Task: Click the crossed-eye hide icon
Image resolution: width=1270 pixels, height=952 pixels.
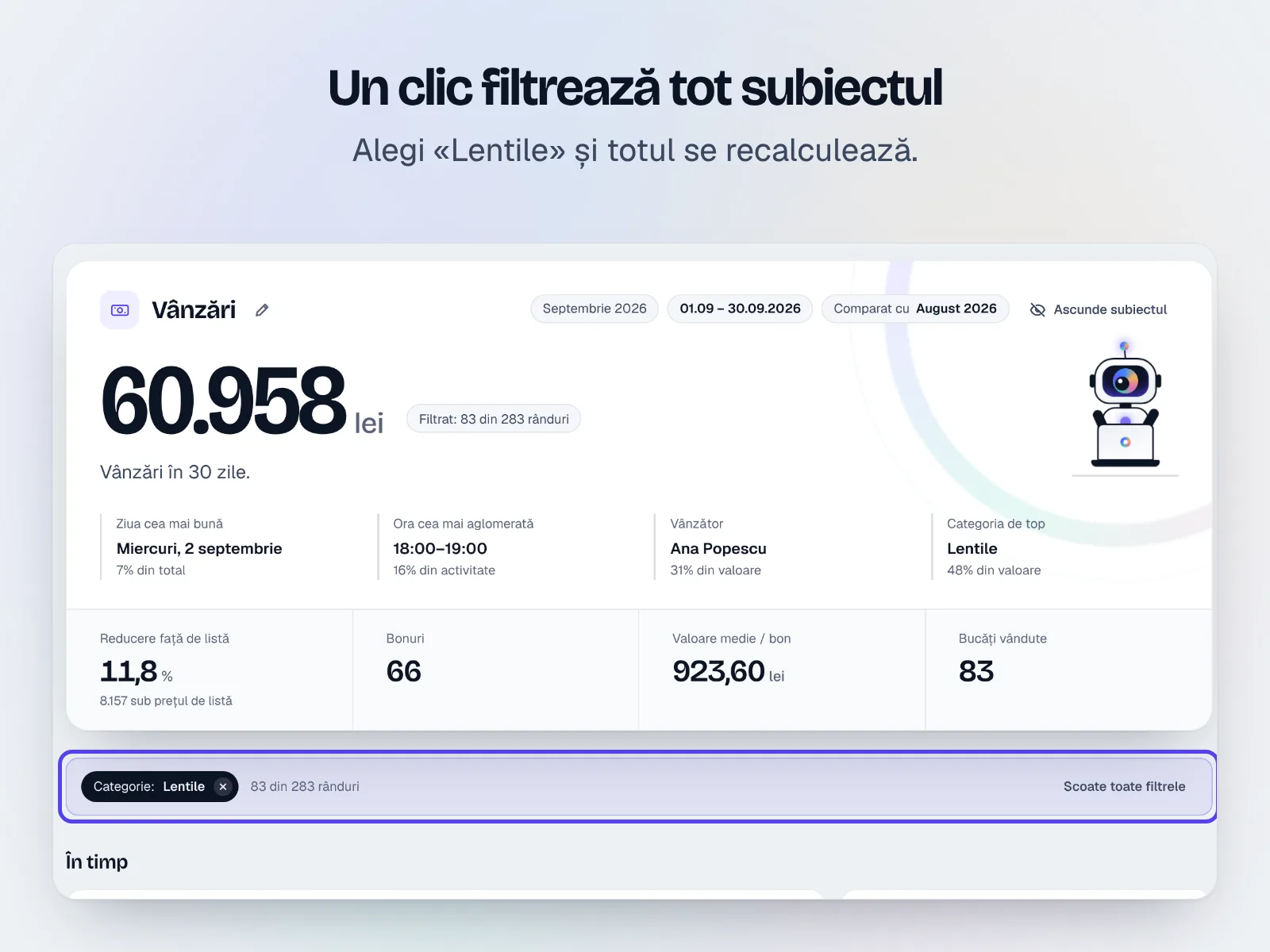Action: tap(1037, 309)
